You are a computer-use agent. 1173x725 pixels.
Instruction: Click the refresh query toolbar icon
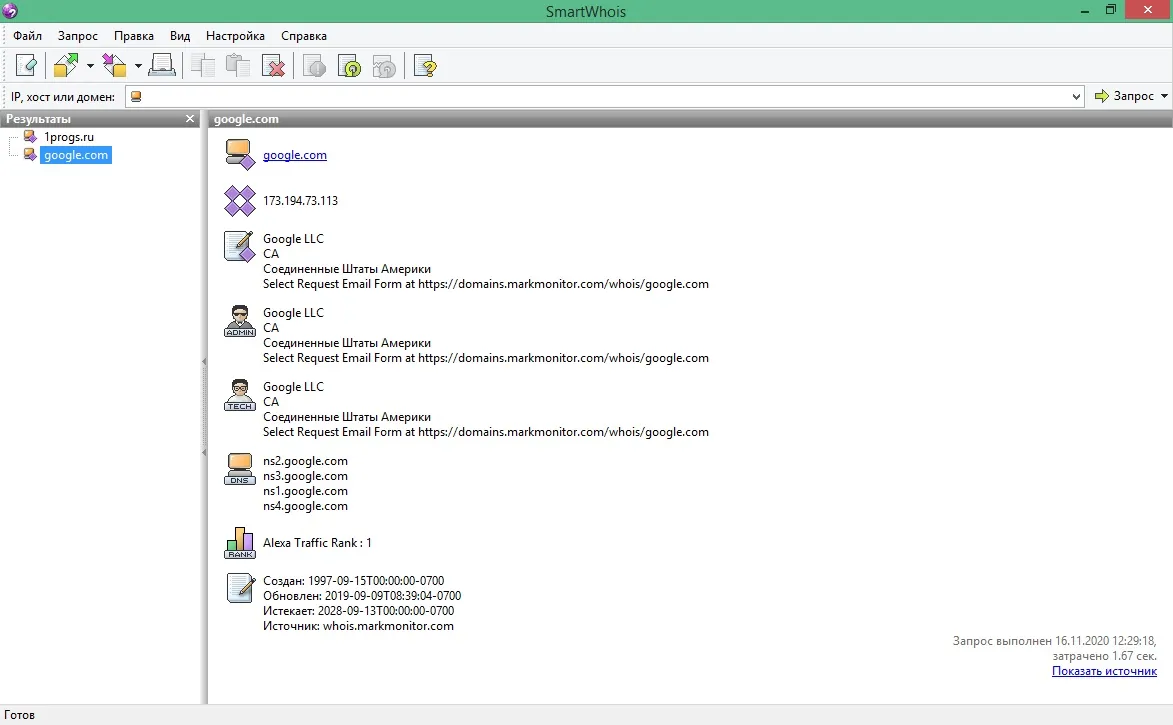[349, 66]
